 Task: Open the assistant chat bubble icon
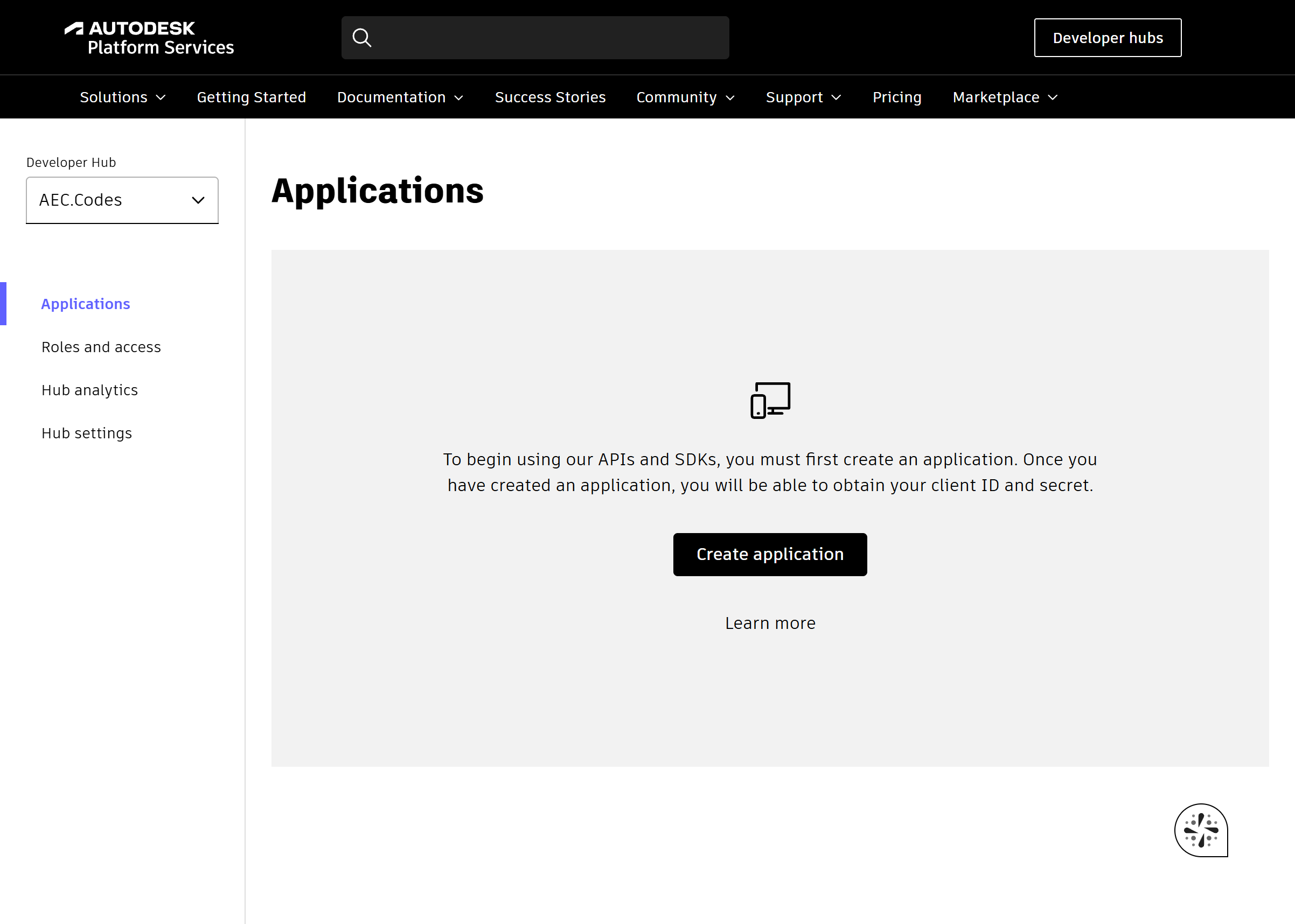[1201, 830]
